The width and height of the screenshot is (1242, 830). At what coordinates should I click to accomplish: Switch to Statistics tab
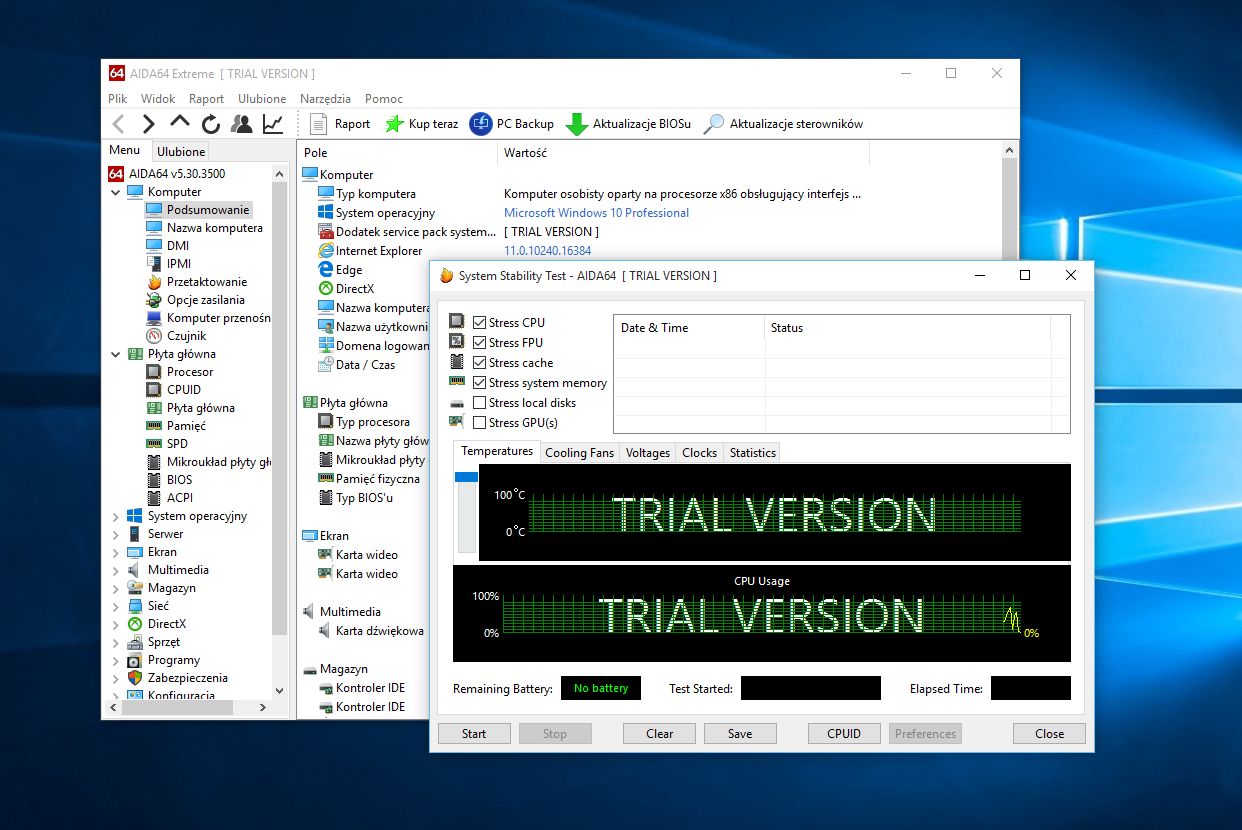pos(753,453)
